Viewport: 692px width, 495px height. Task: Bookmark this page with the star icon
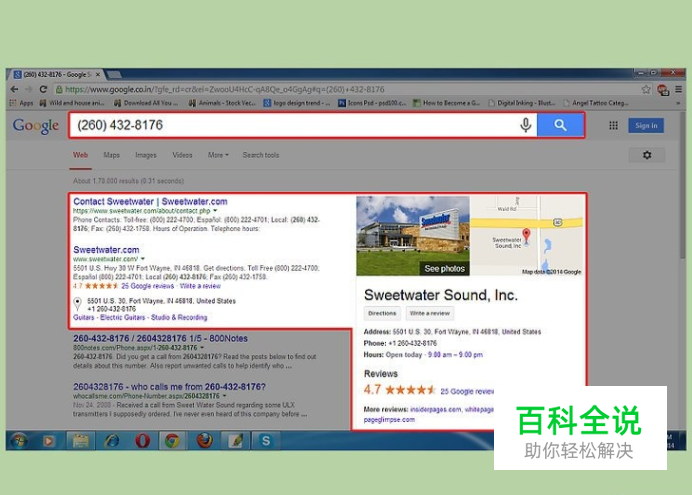tap(646, 90)
